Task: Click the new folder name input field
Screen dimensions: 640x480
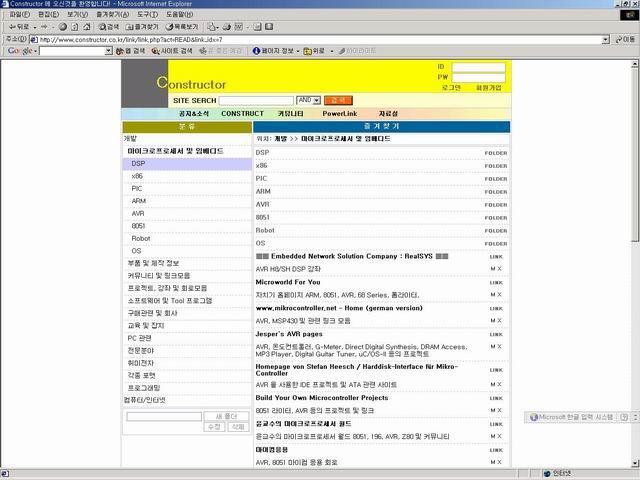Action: click(164, 416)
